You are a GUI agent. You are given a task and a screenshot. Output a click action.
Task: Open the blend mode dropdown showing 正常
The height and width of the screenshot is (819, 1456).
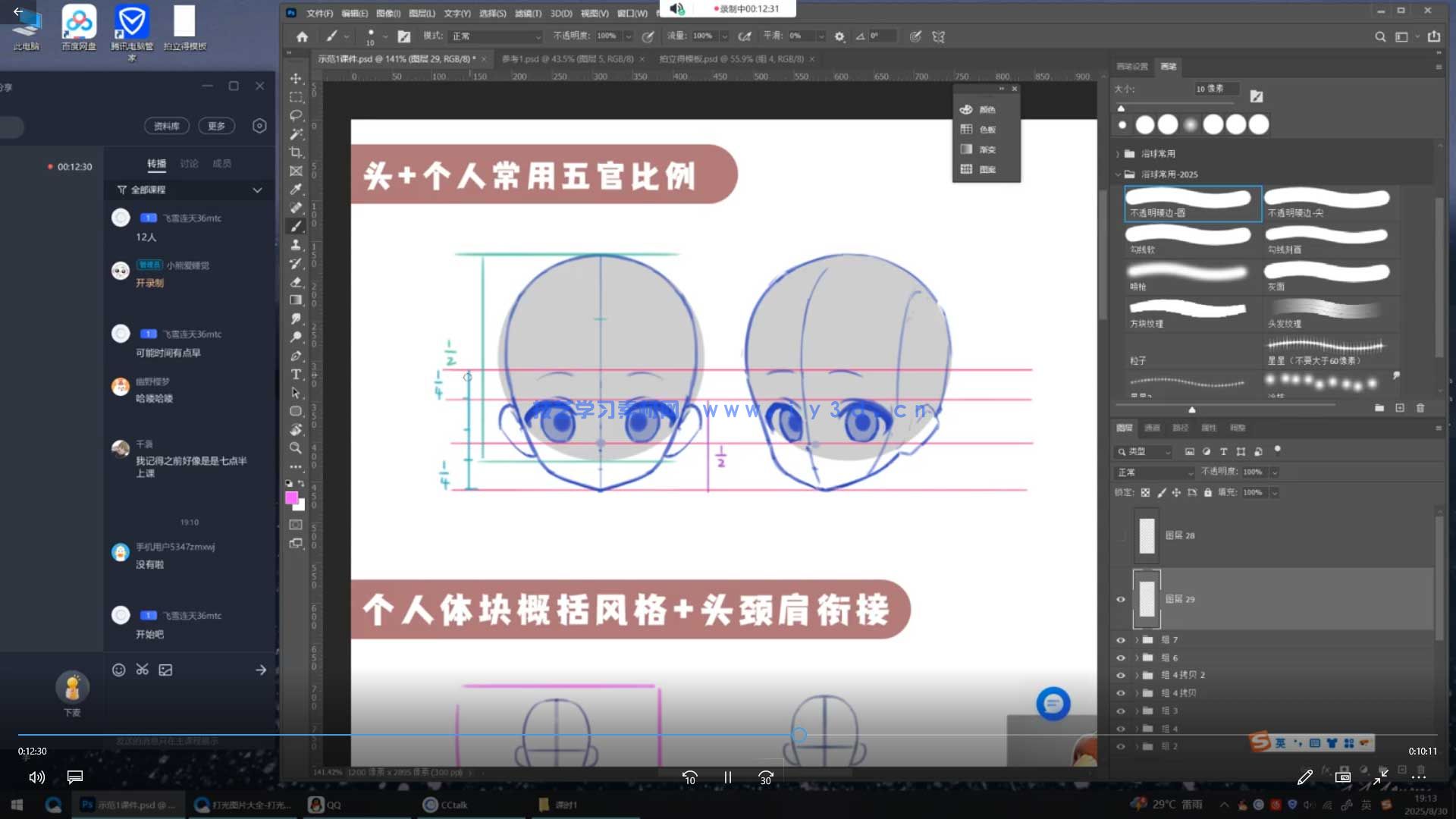tap(1153, 472)
